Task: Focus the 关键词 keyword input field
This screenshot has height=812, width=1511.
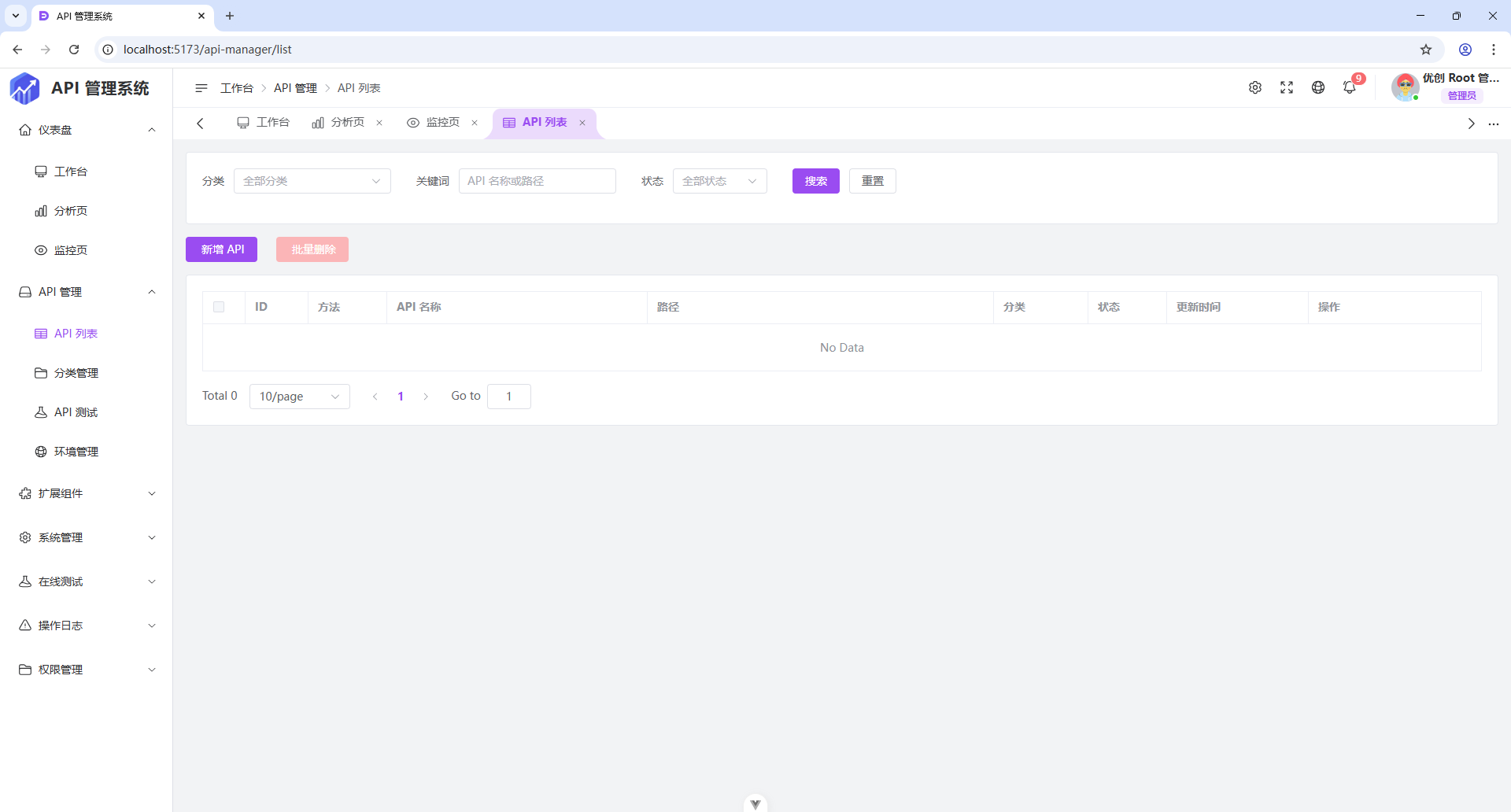Action: click(x=537, y=181)
